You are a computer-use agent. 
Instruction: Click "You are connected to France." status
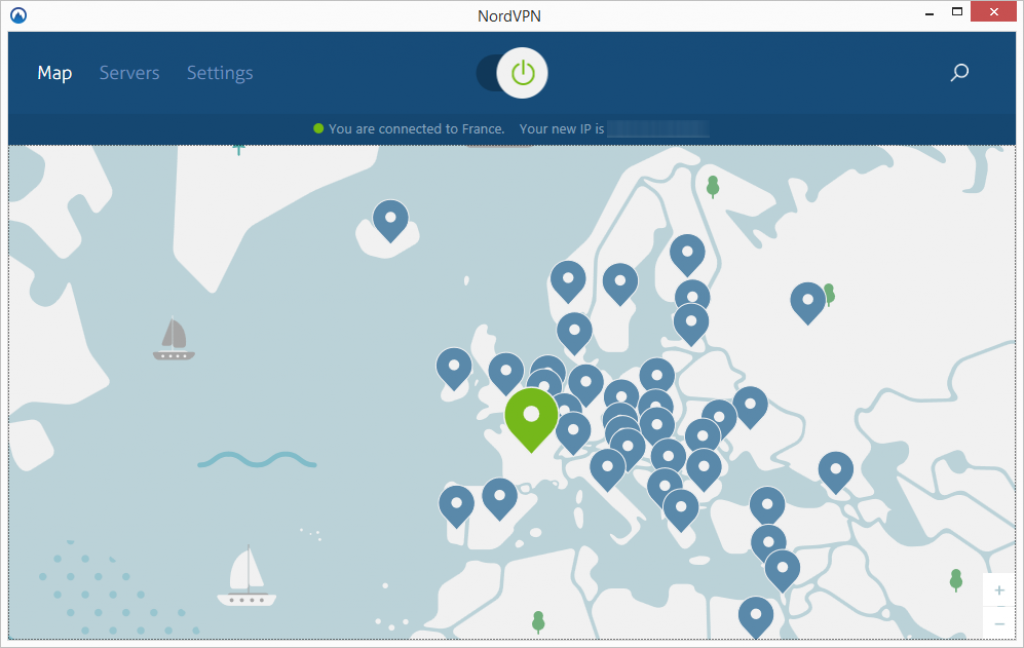[x=417, y=129]
